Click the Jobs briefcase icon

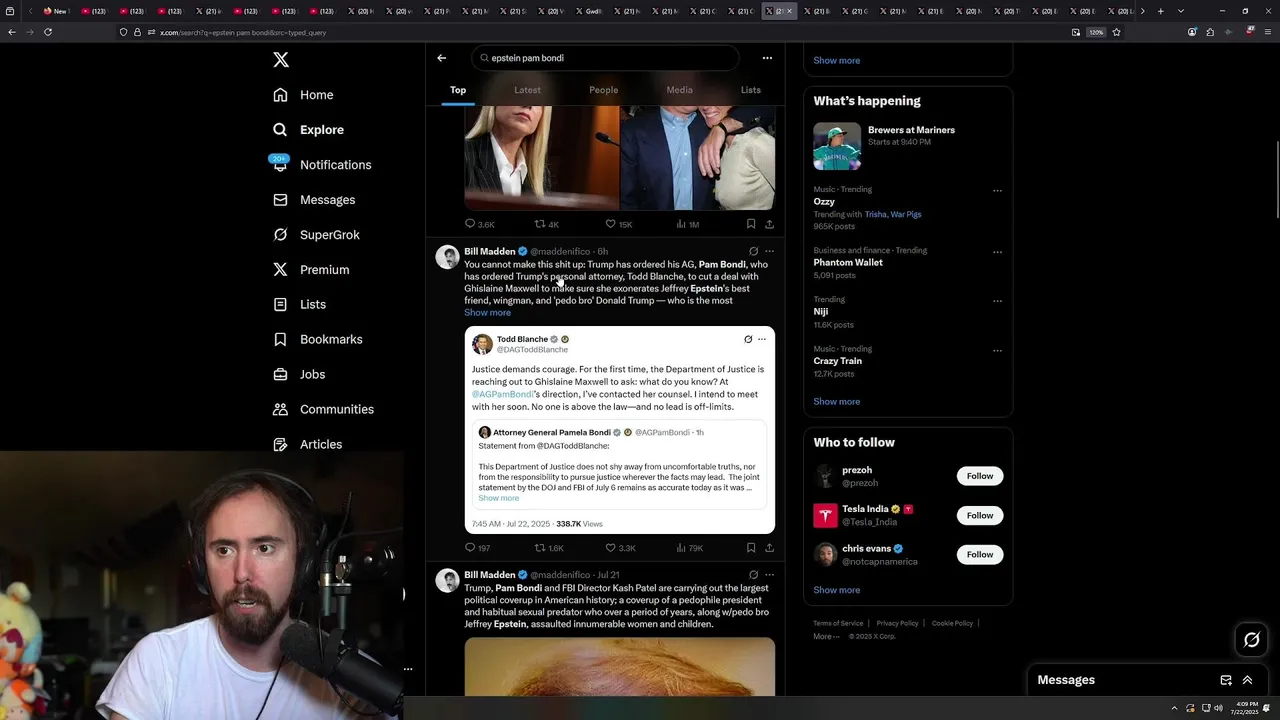click(x=281, y=374)
